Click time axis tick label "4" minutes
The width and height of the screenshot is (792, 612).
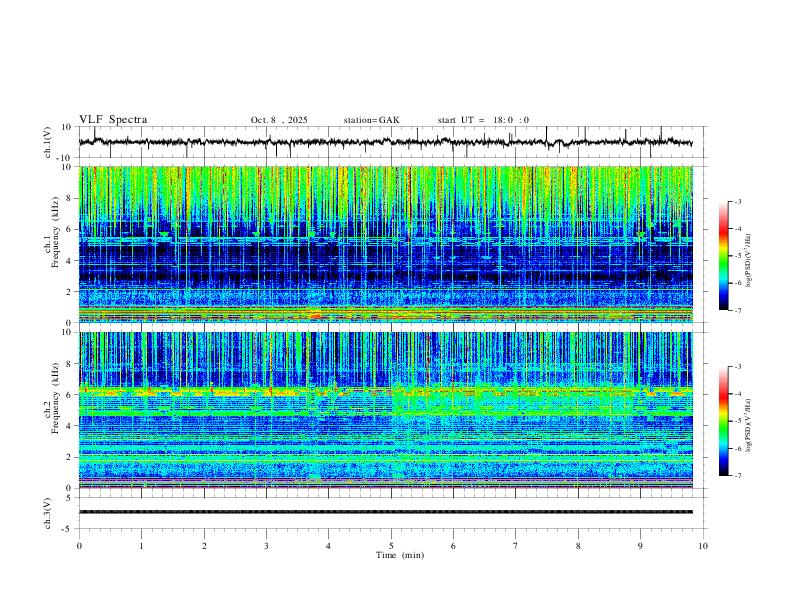(x=329, y=546)
